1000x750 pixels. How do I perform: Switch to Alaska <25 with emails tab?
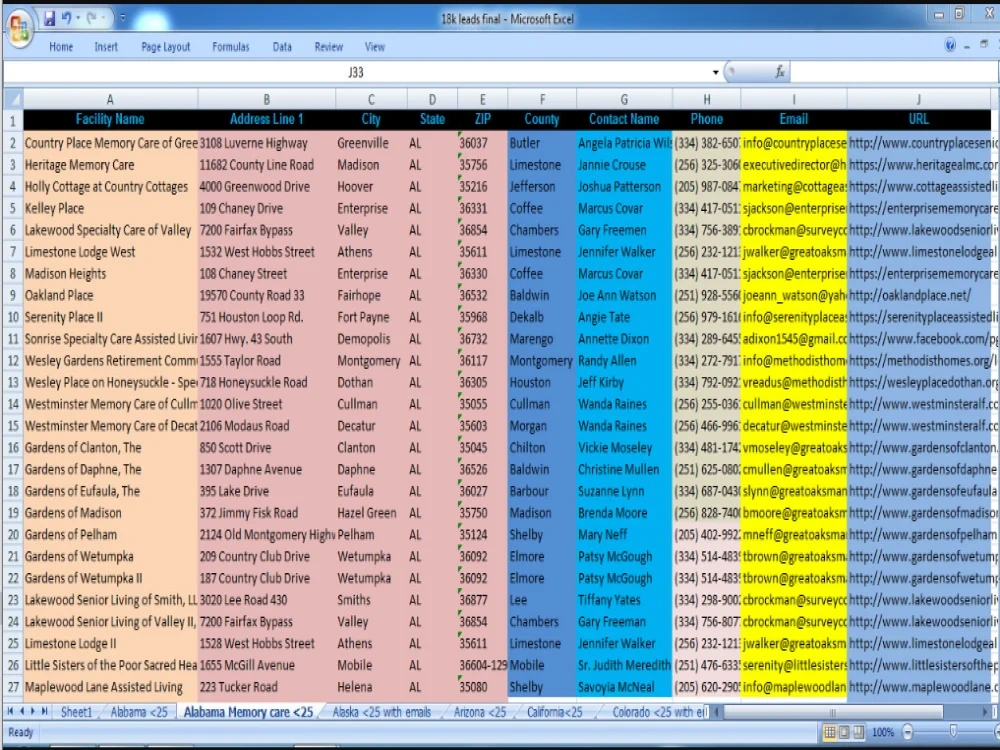381,712
